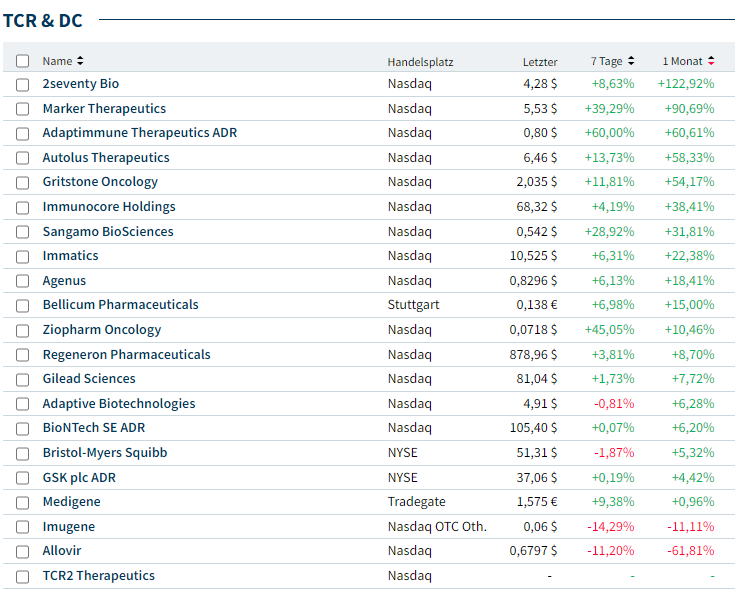View the Medigene stock page
This screenshot has height=601, width=735.
coord(71,502)
